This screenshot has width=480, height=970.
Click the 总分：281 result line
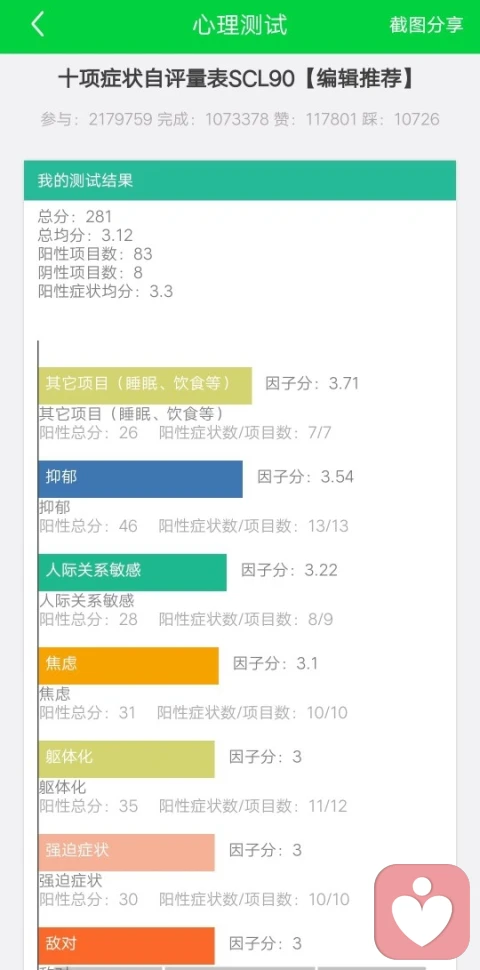(75, 216)
